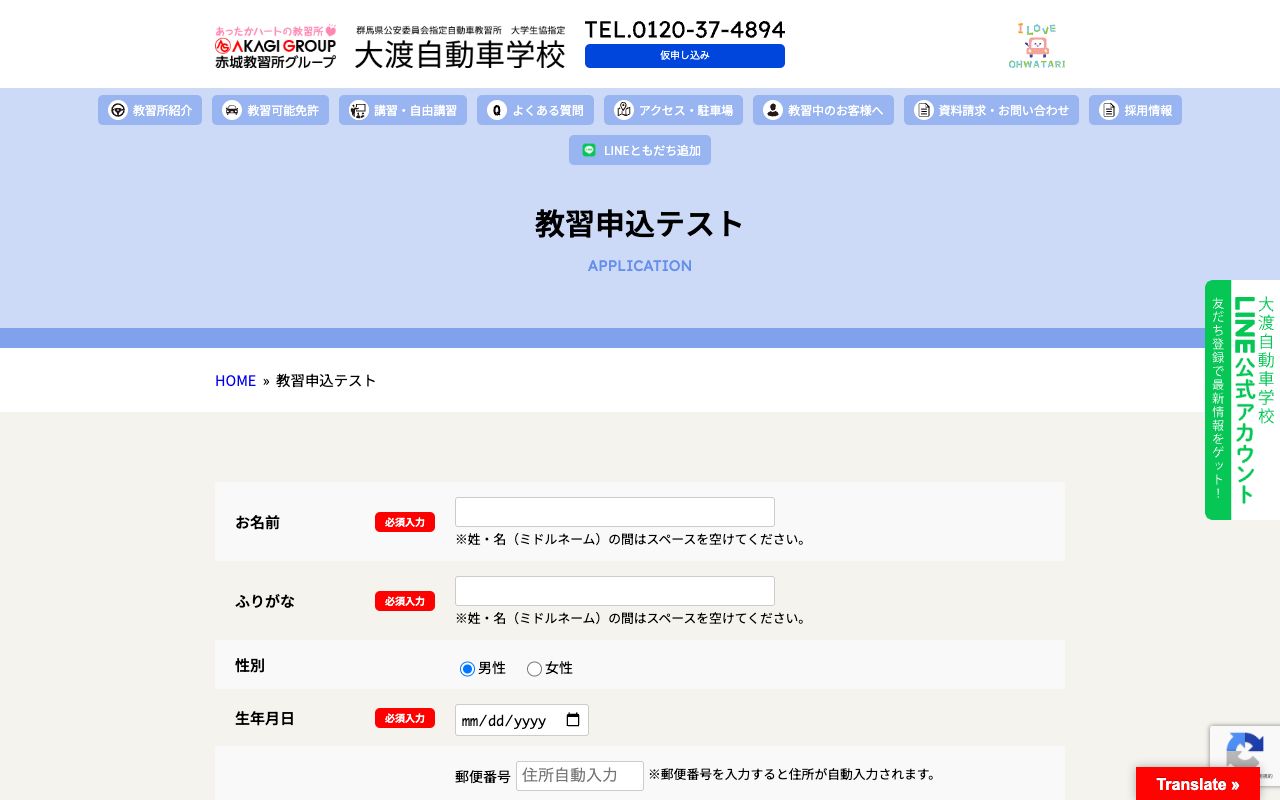Click the お名前 text input field
The width and height of the screenshot is (1280, 800).
coord(614,511)
